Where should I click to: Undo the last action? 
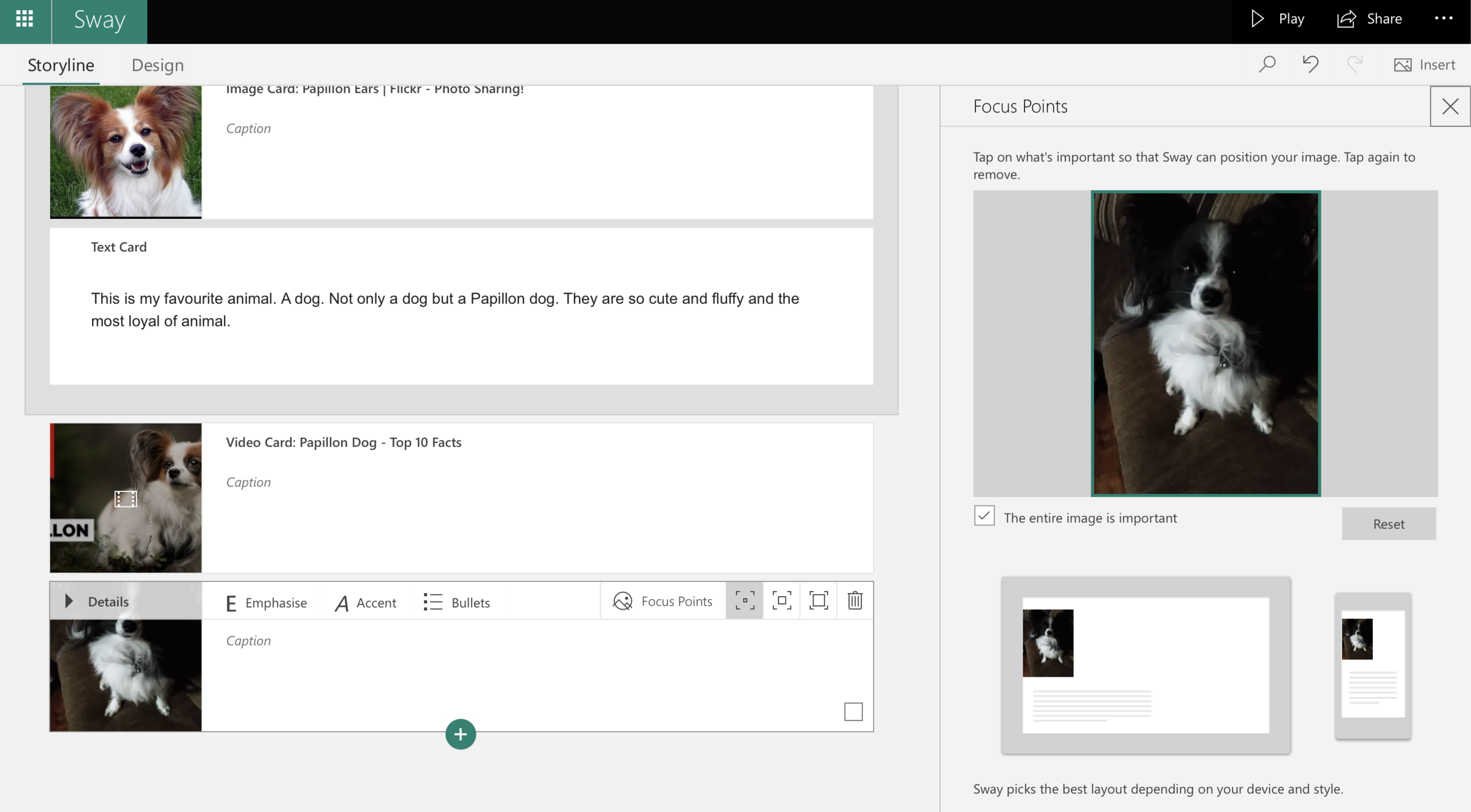tap(1310, 64)
